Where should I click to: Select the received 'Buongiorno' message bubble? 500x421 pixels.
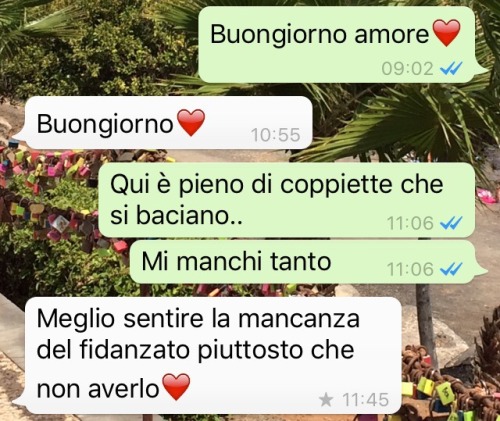tap(163, 123)
